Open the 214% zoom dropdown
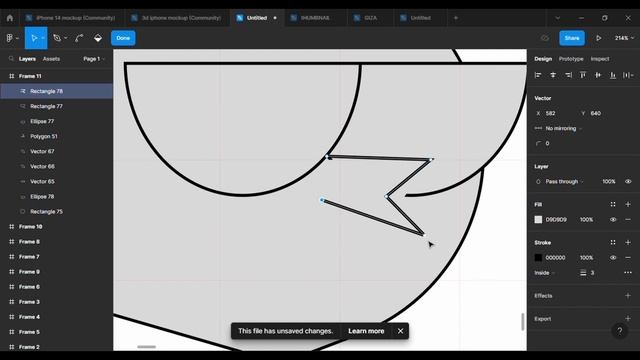 tap(624, 38)
